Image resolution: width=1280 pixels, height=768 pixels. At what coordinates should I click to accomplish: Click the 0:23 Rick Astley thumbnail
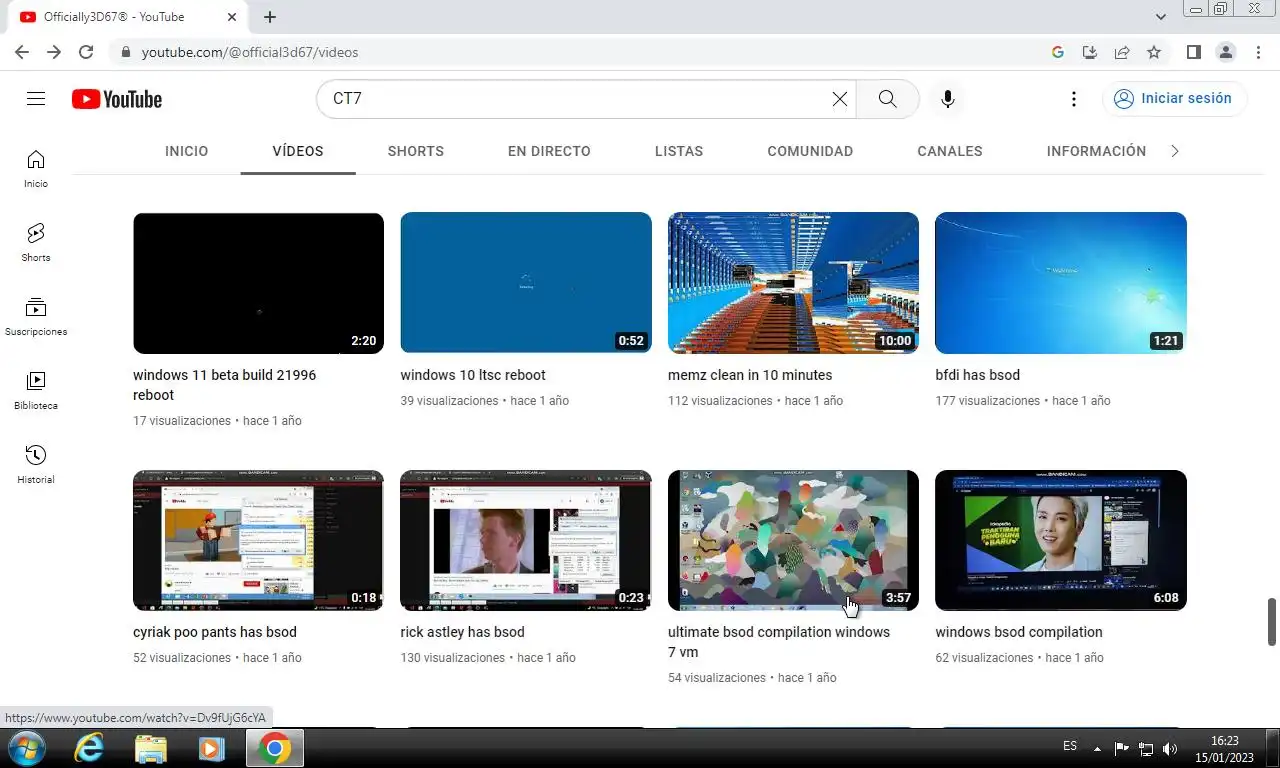point(526,540)
